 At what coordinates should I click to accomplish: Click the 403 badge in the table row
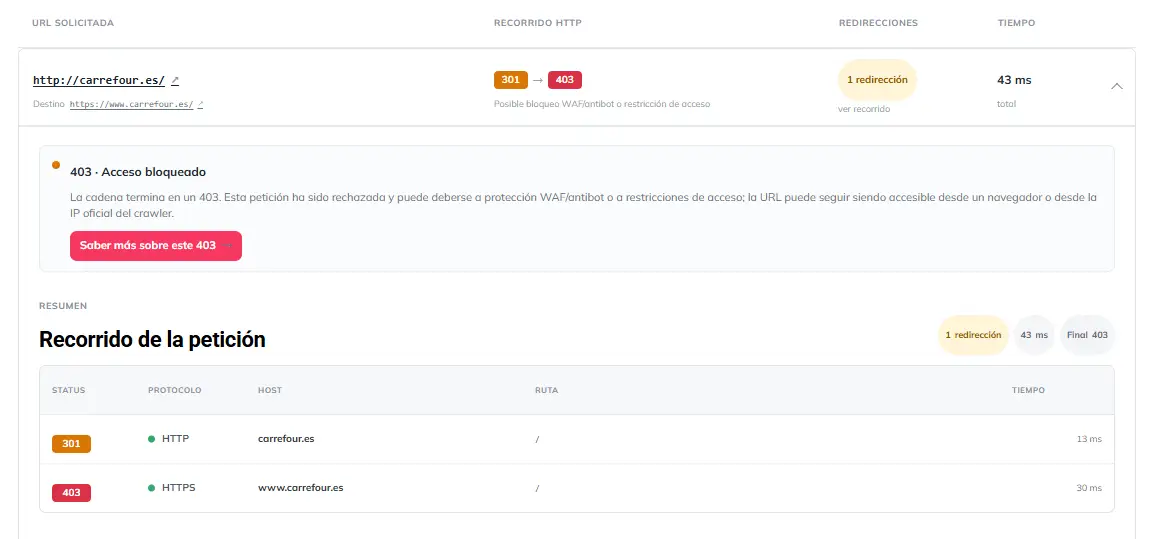(72, 493)
